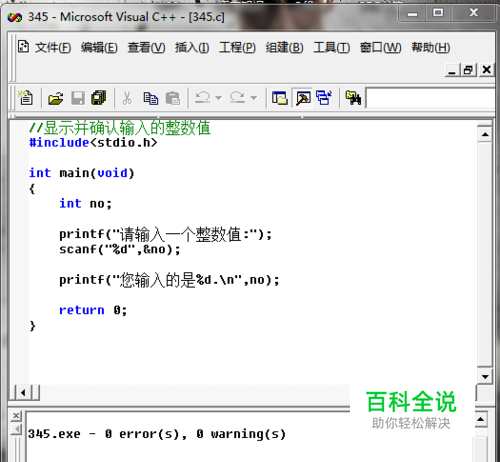The image size is (500, 462).
Task: Restore the 345.c document window
Action: (468, 70)
